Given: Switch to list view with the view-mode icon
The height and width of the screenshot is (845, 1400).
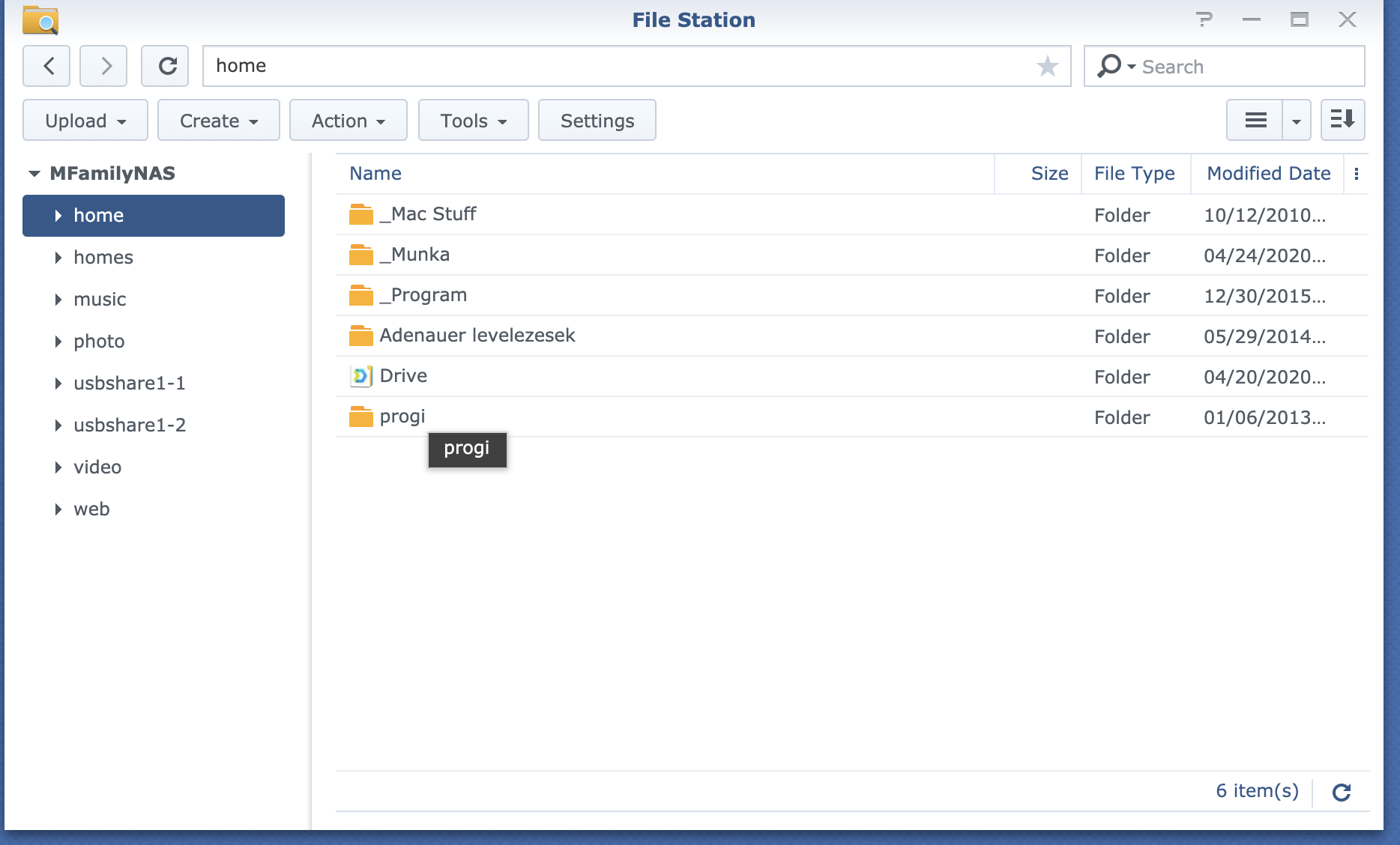Looking at the screenshot, I should (1255, 120).
